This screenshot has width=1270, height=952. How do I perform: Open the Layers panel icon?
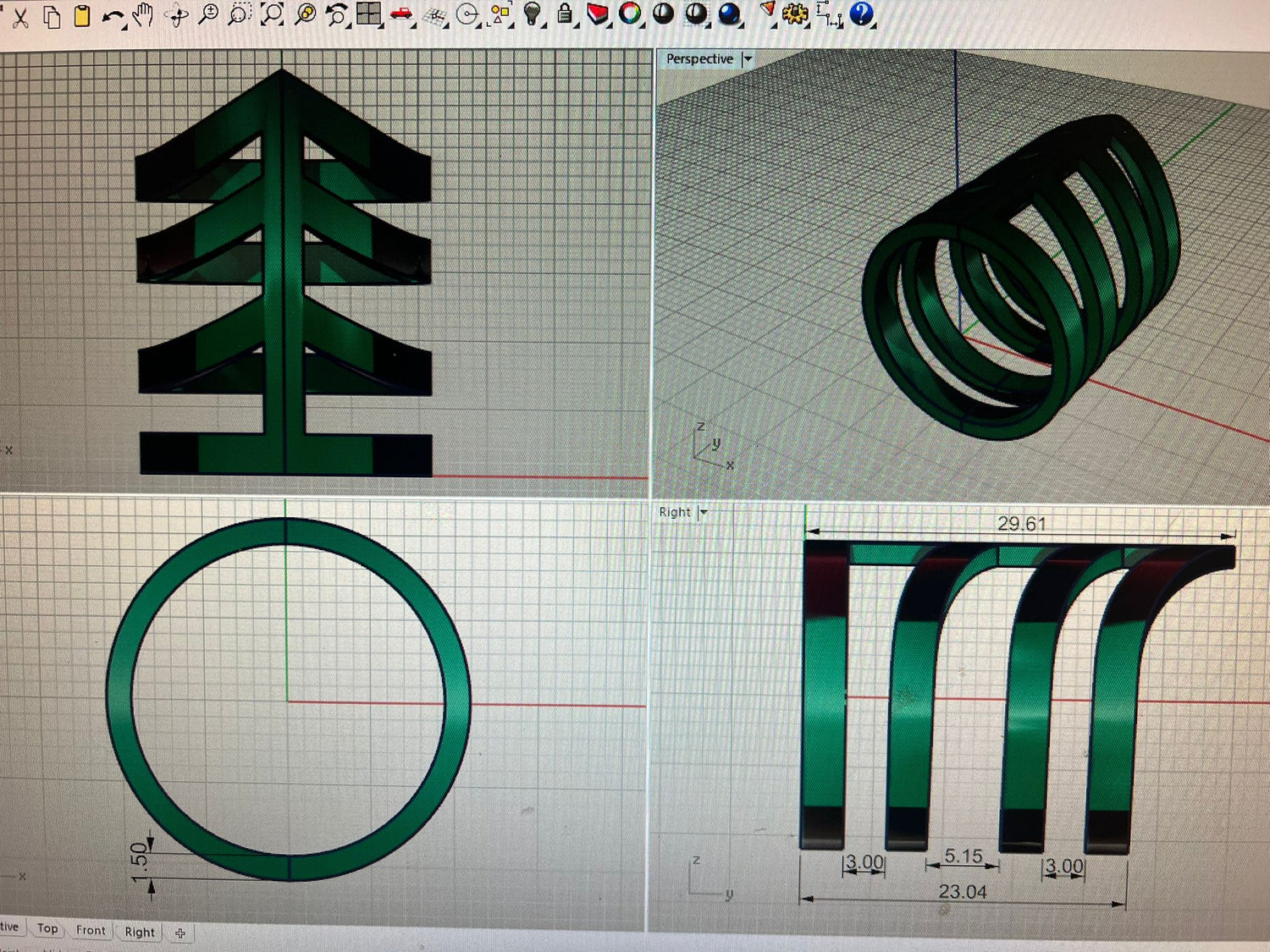[597, 14]
